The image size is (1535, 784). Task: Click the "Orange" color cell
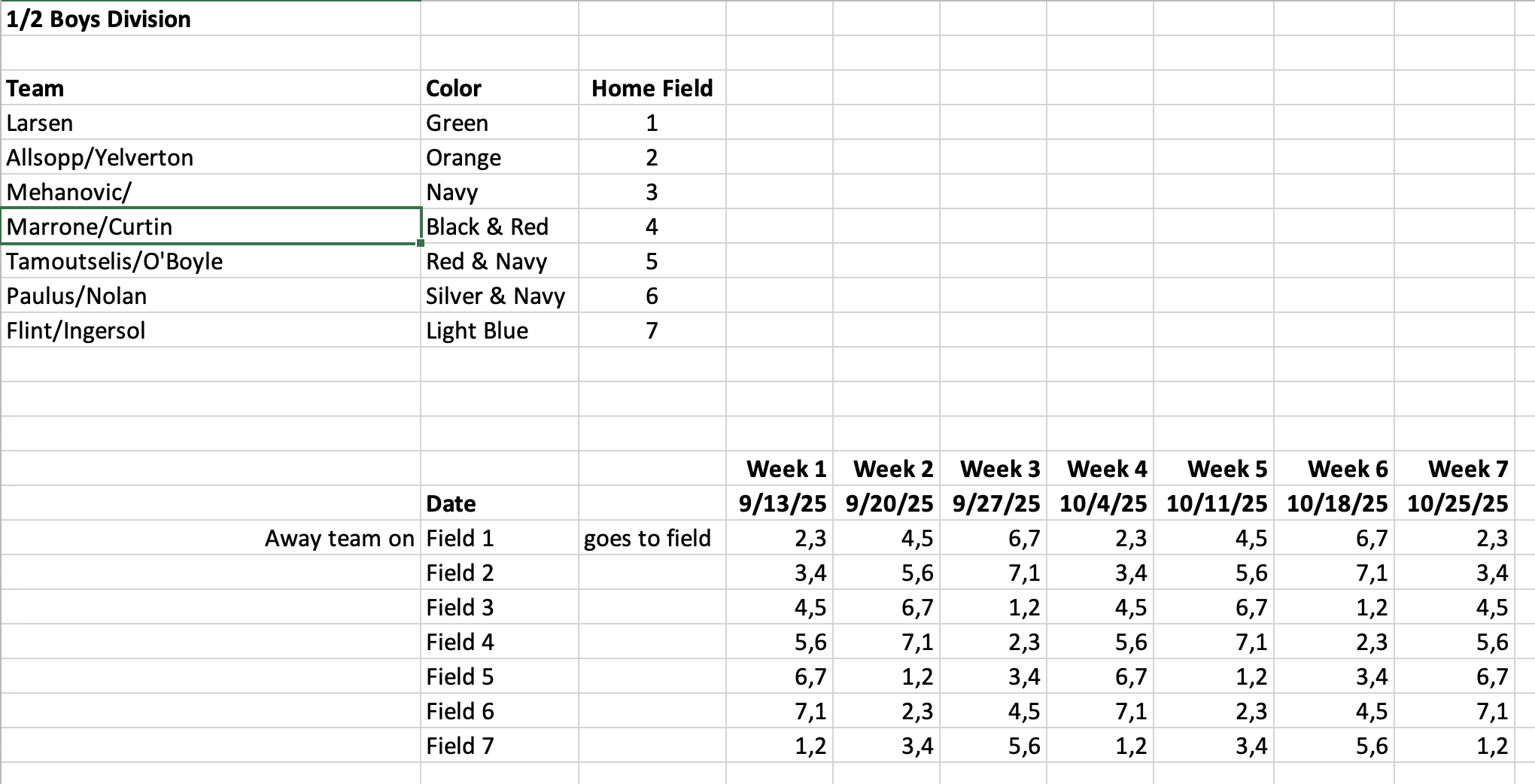tap(464, 157)
